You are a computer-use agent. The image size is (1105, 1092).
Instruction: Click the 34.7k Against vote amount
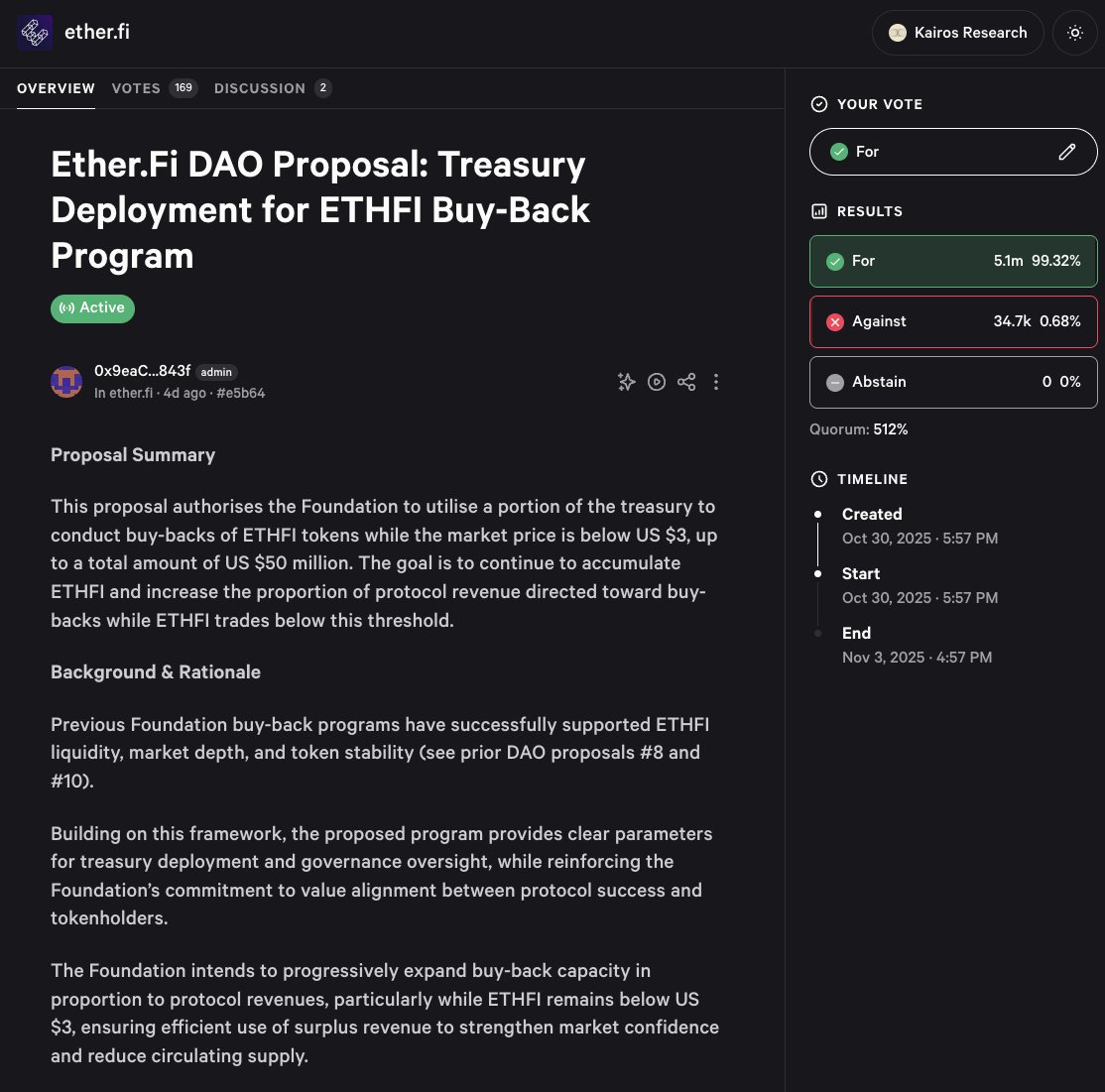click(x=1012, y=321)
